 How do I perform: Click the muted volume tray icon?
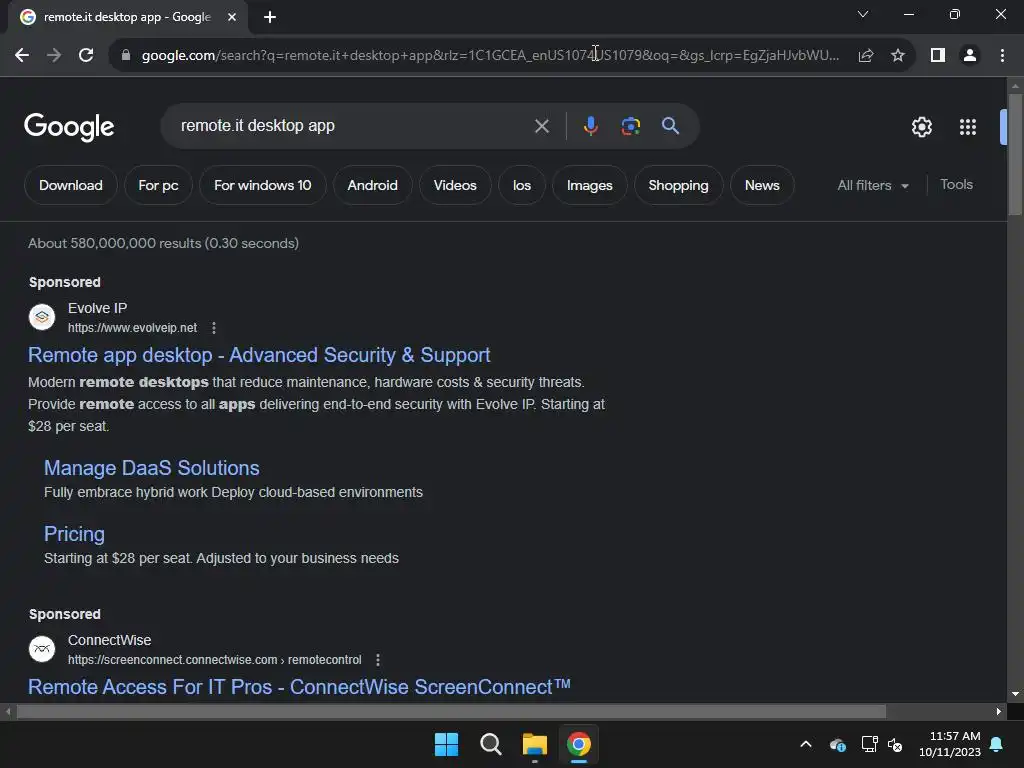(895, 744)
